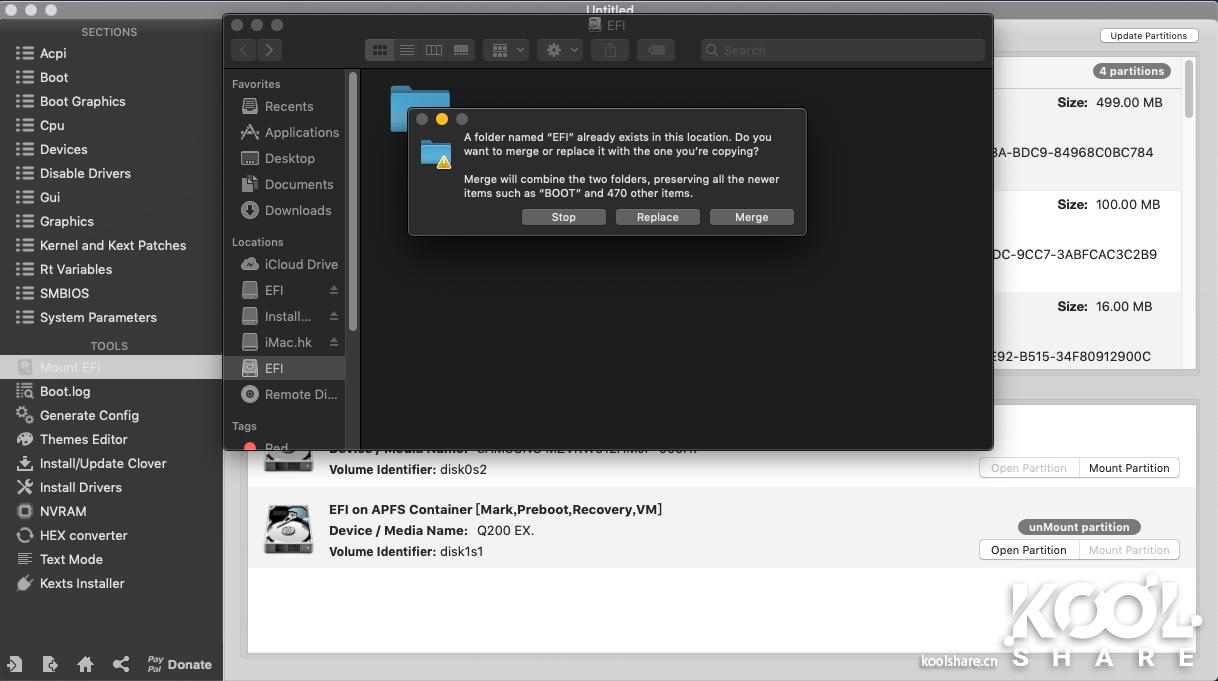The image size is (1218, 681).
Task: Open Remote Disc in Finder sidebar
Action: (x=288, y=394)
